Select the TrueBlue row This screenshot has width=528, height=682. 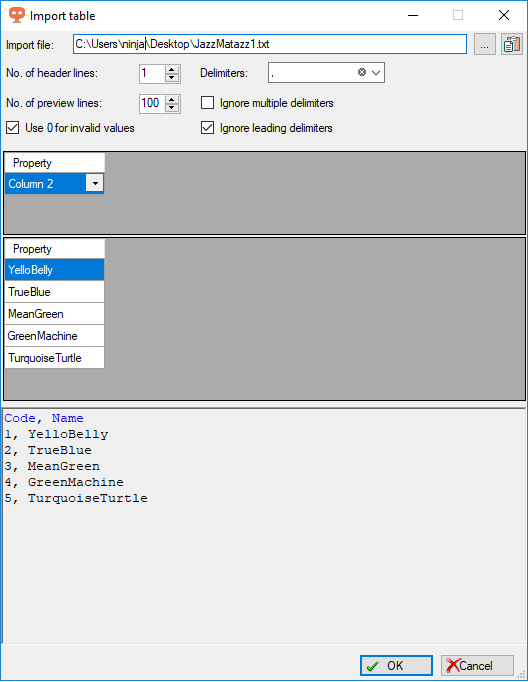pos(54,292)
